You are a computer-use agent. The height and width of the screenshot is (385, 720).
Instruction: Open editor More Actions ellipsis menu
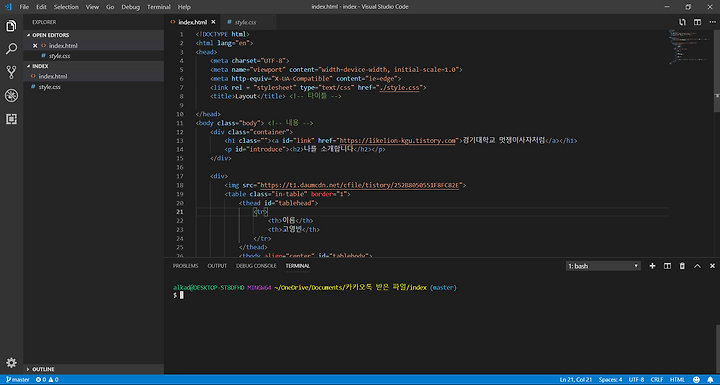pos(712,22)
